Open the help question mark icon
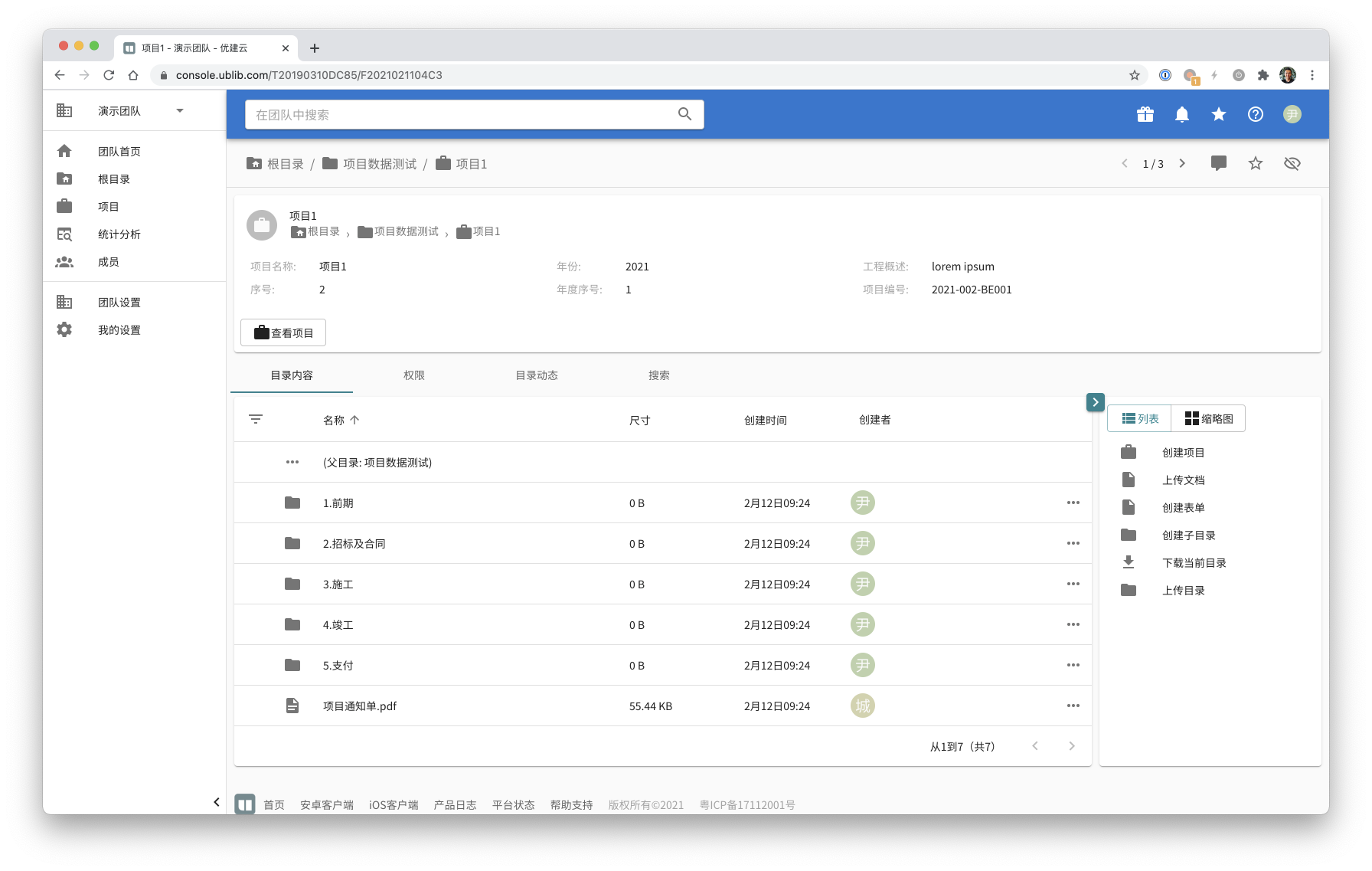 click(1255, 114)
